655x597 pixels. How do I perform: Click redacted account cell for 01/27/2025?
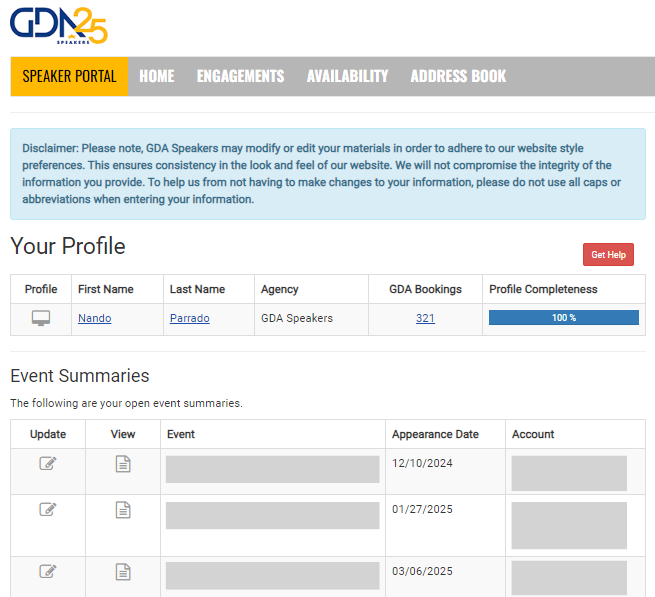point(569,525)
